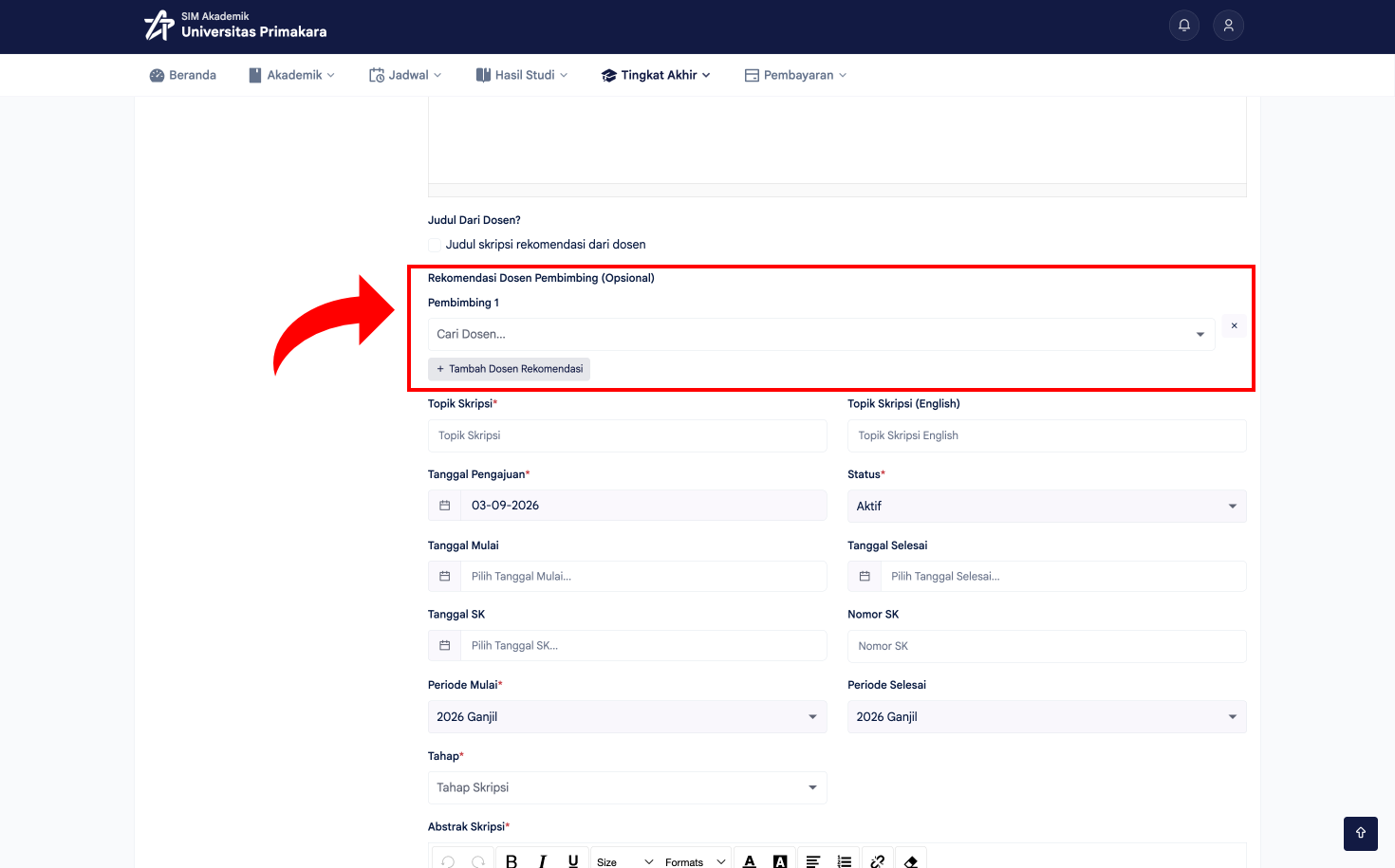Click the Nomor SK input field

[1047, 646]
